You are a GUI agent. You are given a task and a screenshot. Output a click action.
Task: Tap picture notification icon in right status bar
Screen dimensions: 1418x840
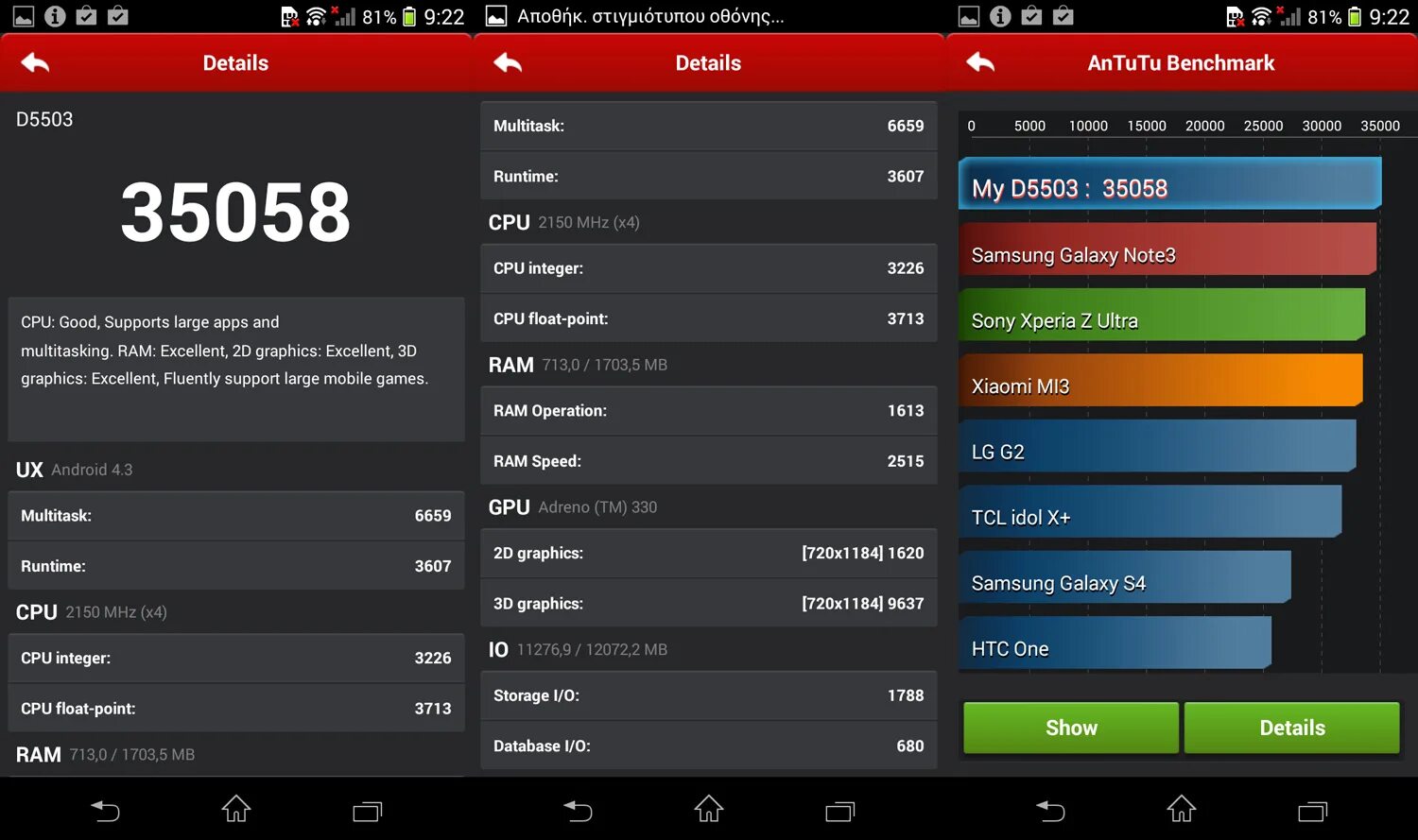pyautogui.click(x=969, y=16)
